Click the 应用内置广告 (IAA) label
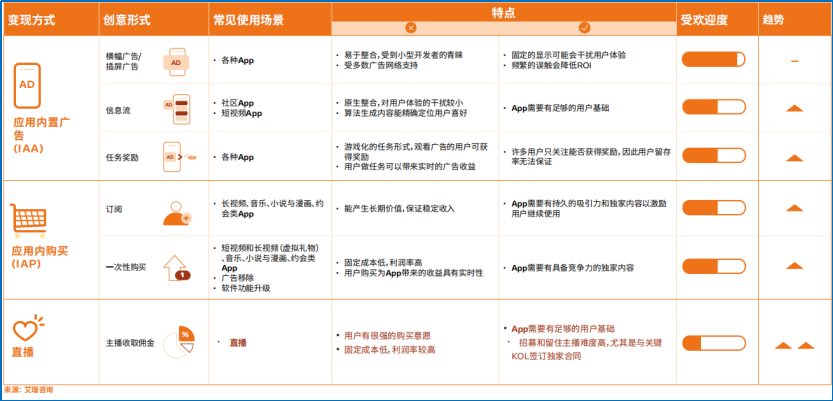 [42, 133]
